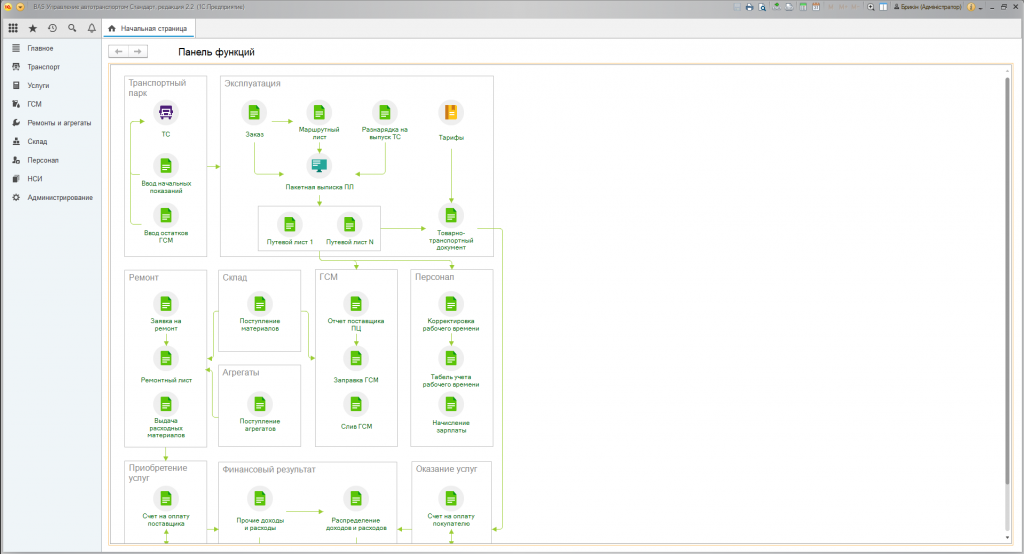The image size is (1024, 554).
Task: Open the ТС vehicle icon
Action: click(166, 112)
